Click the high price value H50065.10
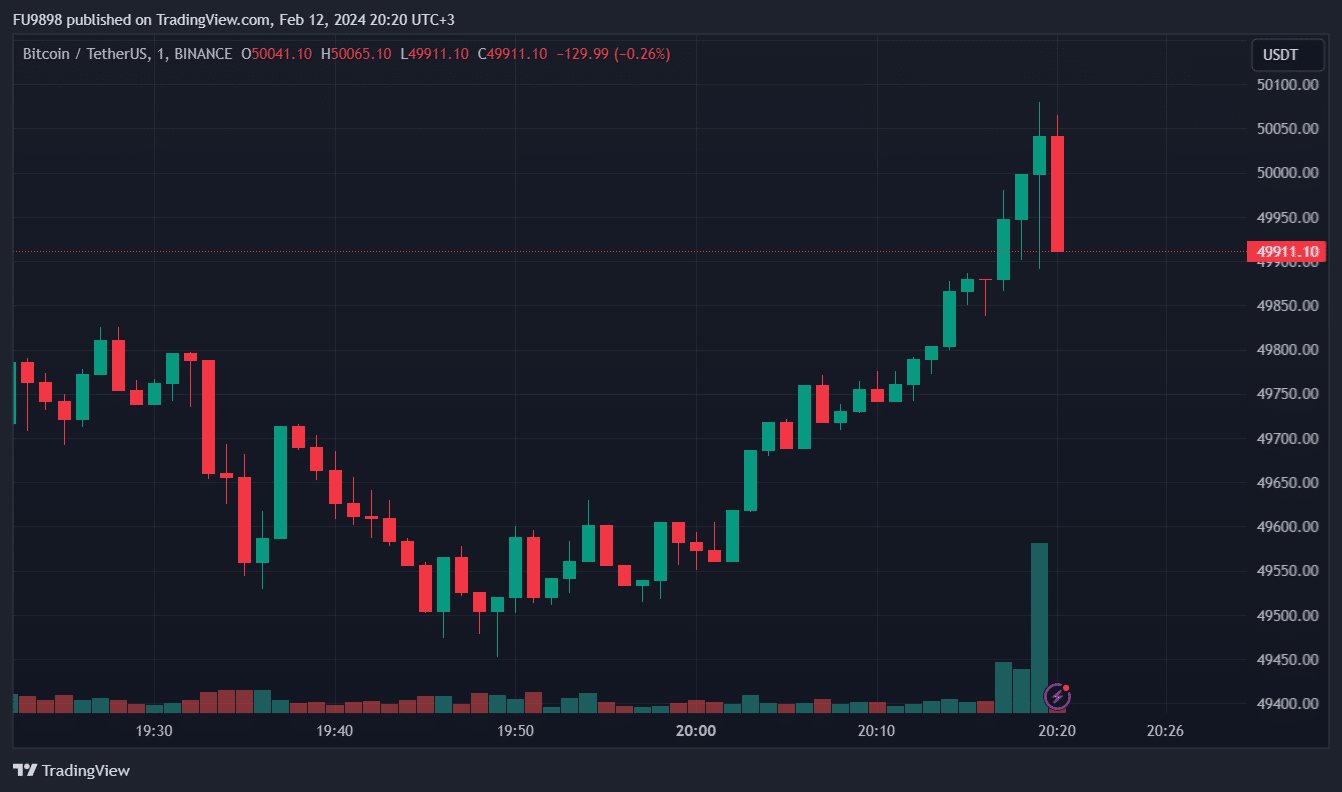 (x=356, y=54)
